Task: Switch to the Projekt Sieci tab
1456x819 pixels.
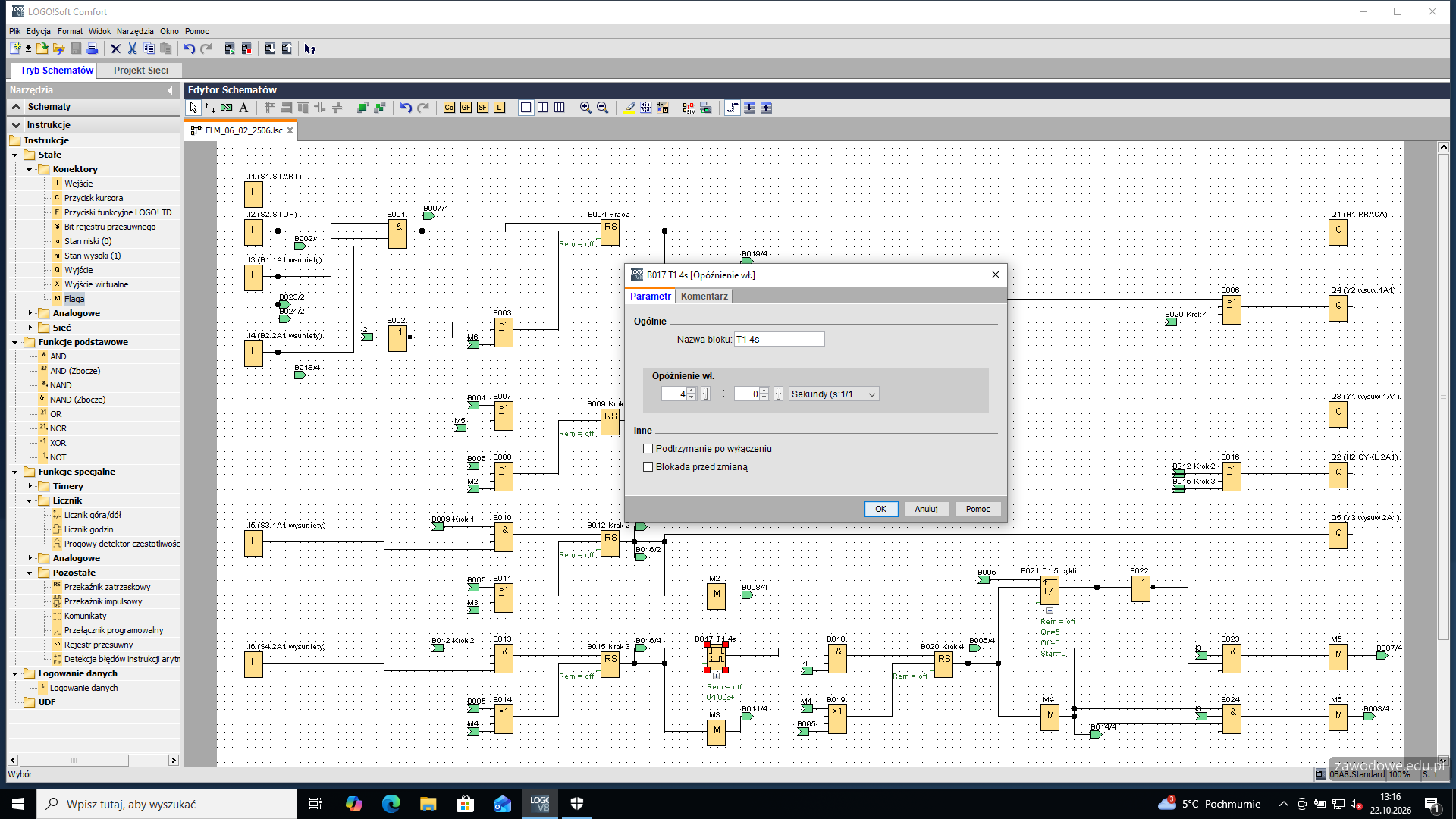Action: click(x=141, y=71)
